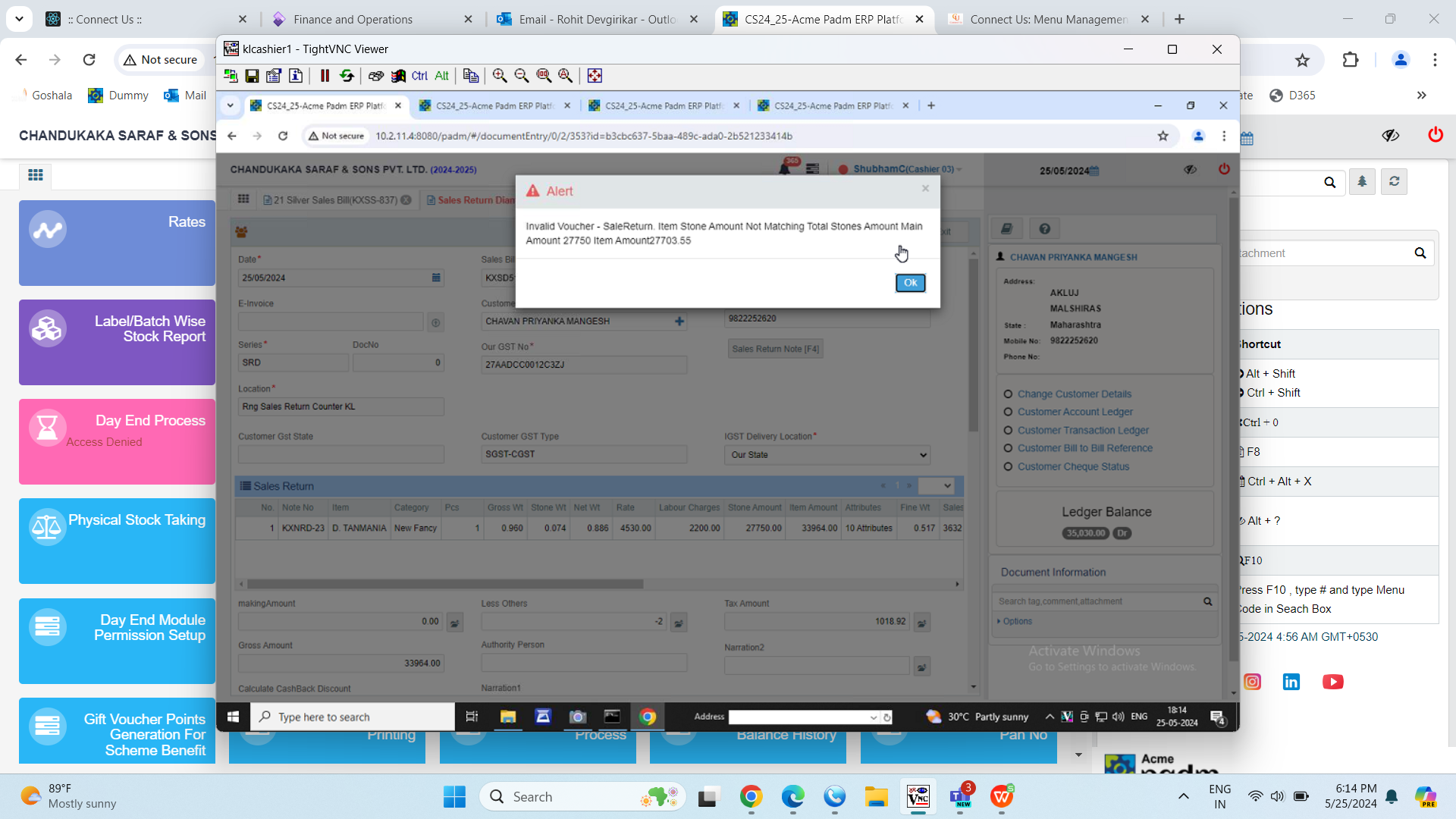Click the outer page power icon
The image size is (1456, 819).
pos(1436,135)
